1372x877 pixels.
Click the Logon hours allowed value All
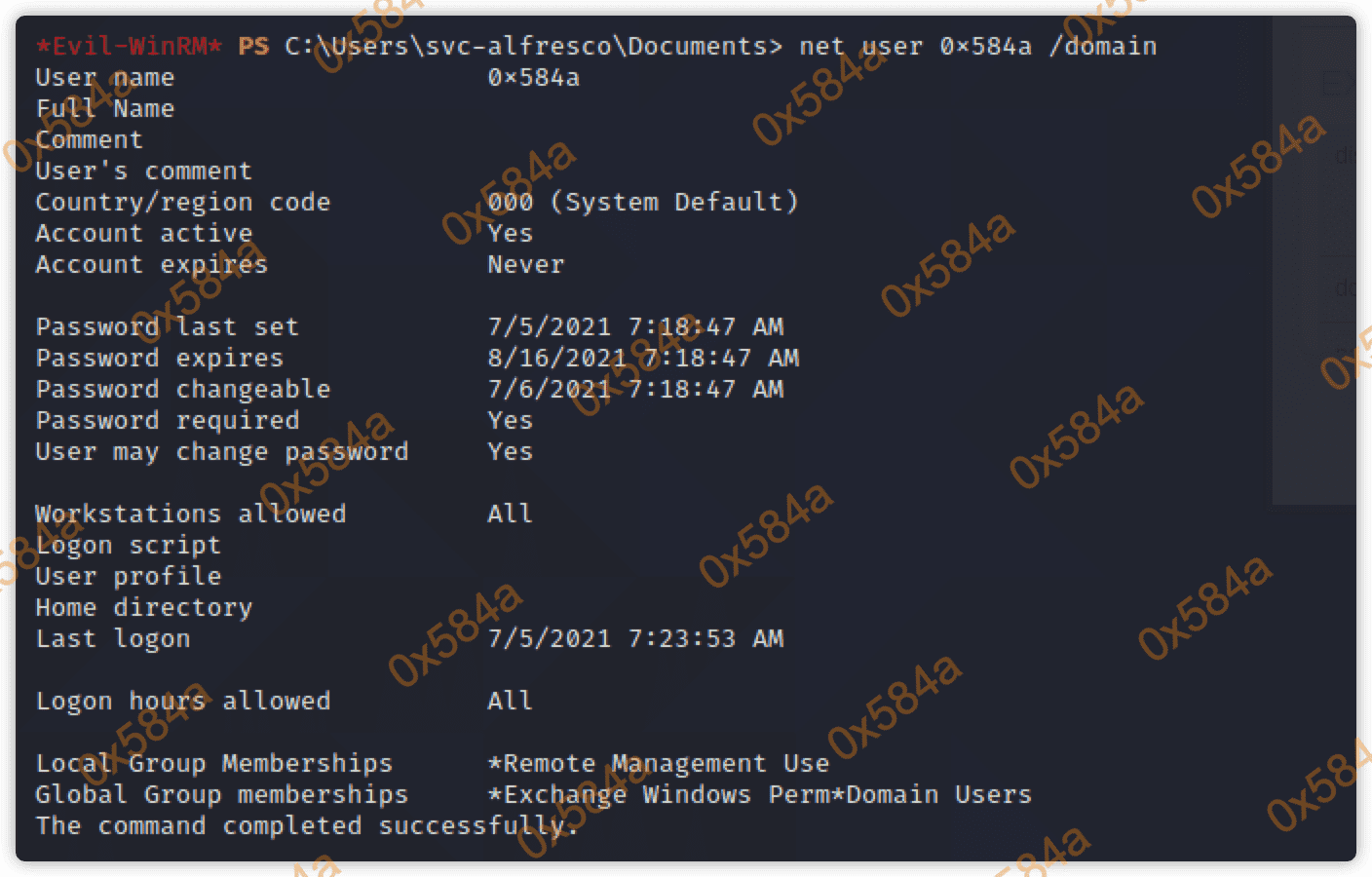click(x=510, y=701)
